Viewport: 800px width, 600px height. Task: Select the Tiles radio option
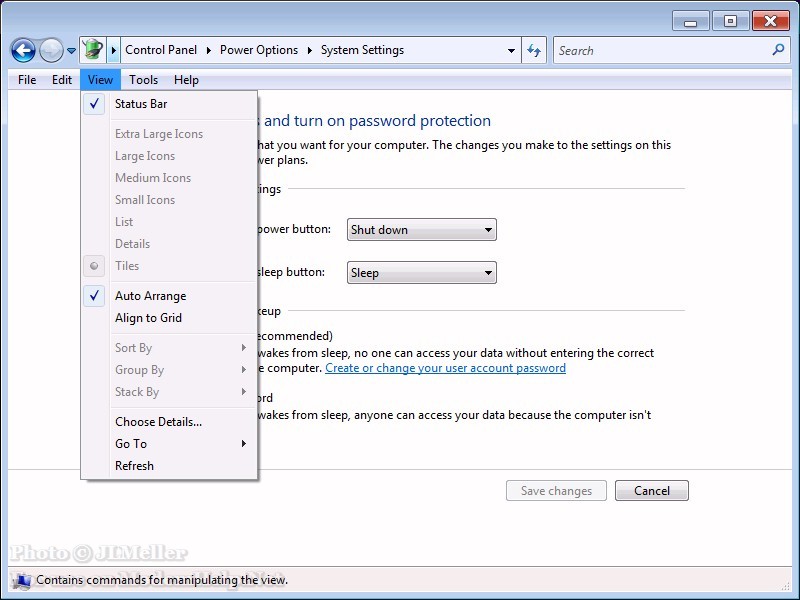(169, 266)
